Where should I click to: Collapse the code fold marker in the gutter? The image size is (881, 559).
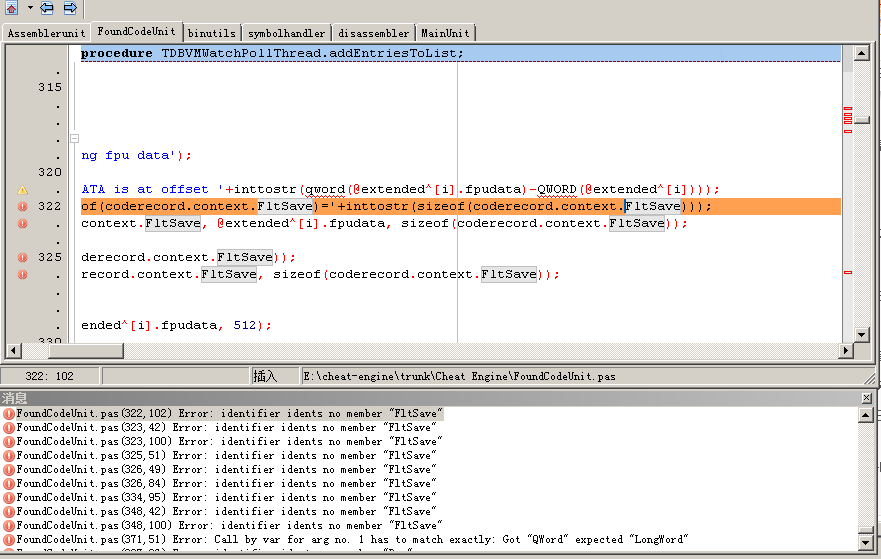pyautogui.click(x=73, y=138)
